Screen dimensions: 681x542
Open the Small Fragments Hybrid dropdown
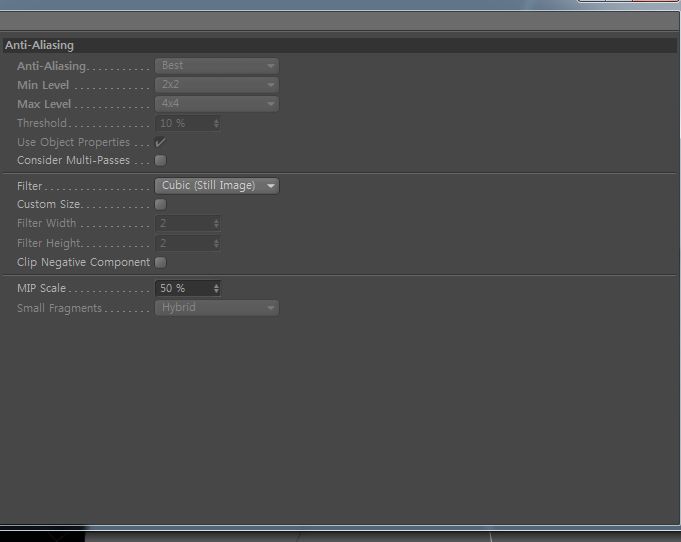point(217,307)
